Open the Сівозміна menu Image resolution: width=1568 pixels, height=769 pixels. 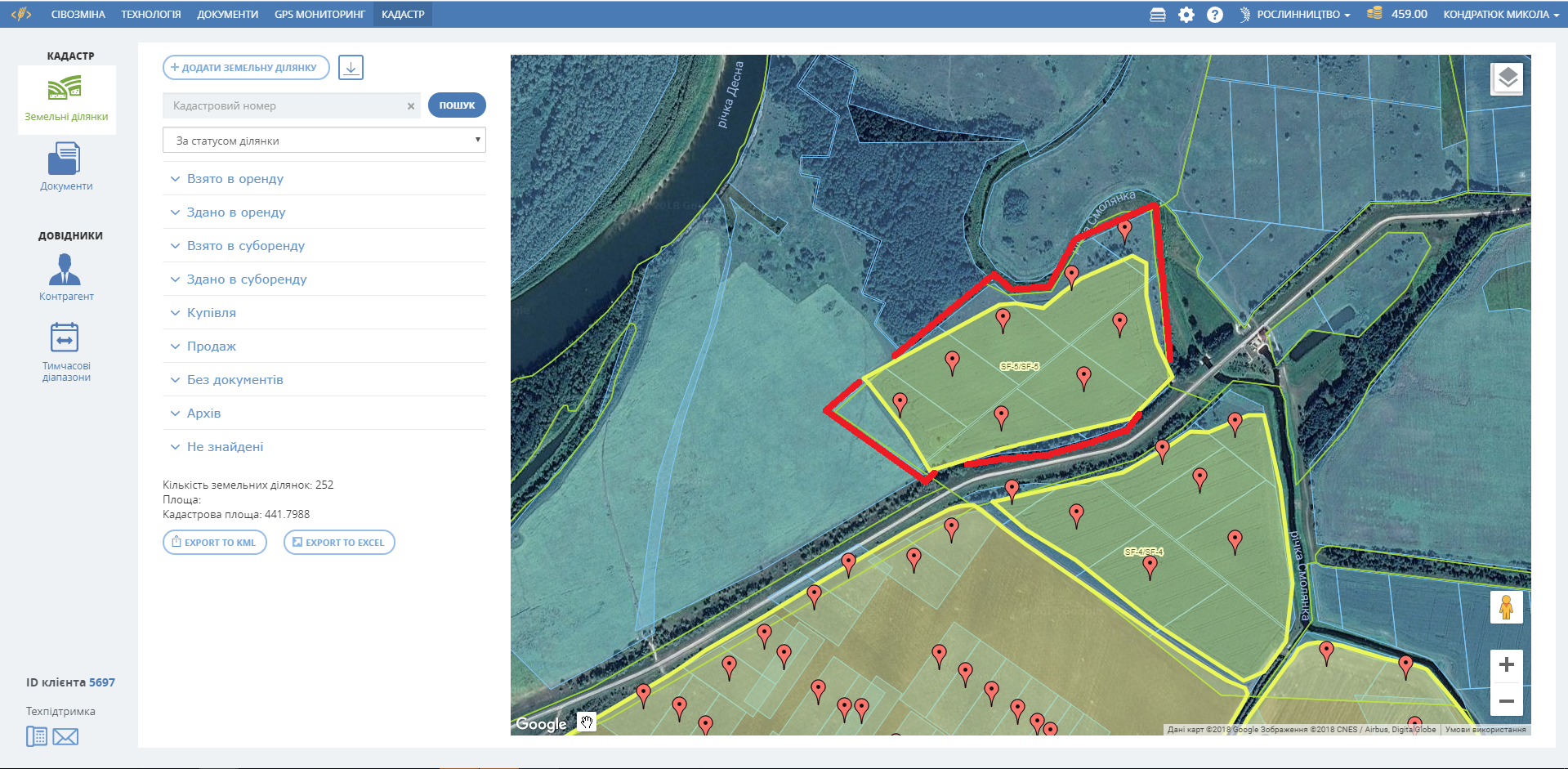tap(78, 15)
